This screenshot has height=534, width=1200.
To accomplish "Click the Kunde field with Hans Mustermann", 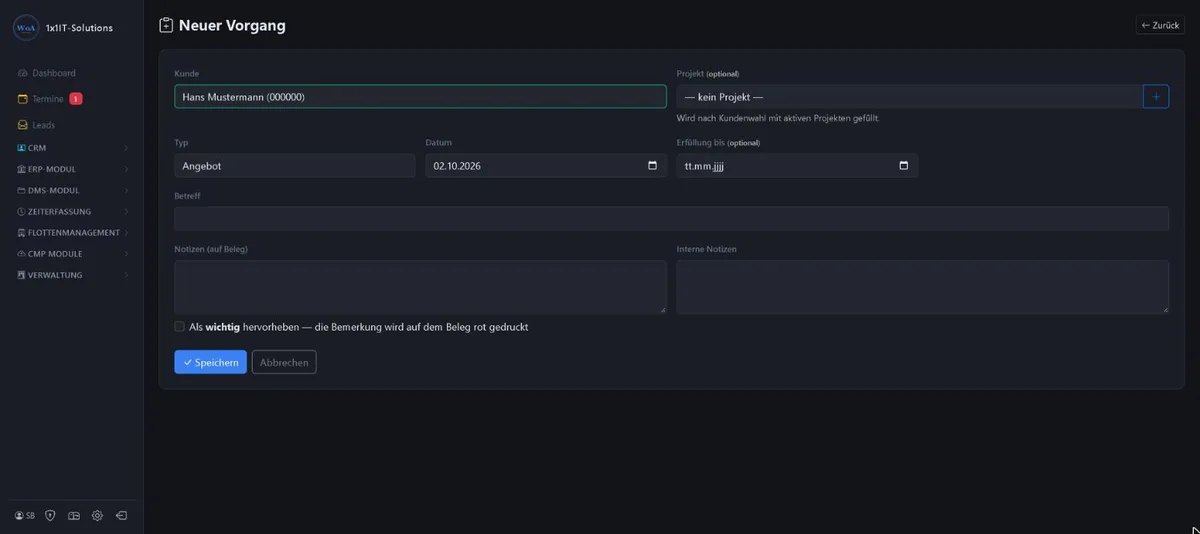I will (420, 97).
